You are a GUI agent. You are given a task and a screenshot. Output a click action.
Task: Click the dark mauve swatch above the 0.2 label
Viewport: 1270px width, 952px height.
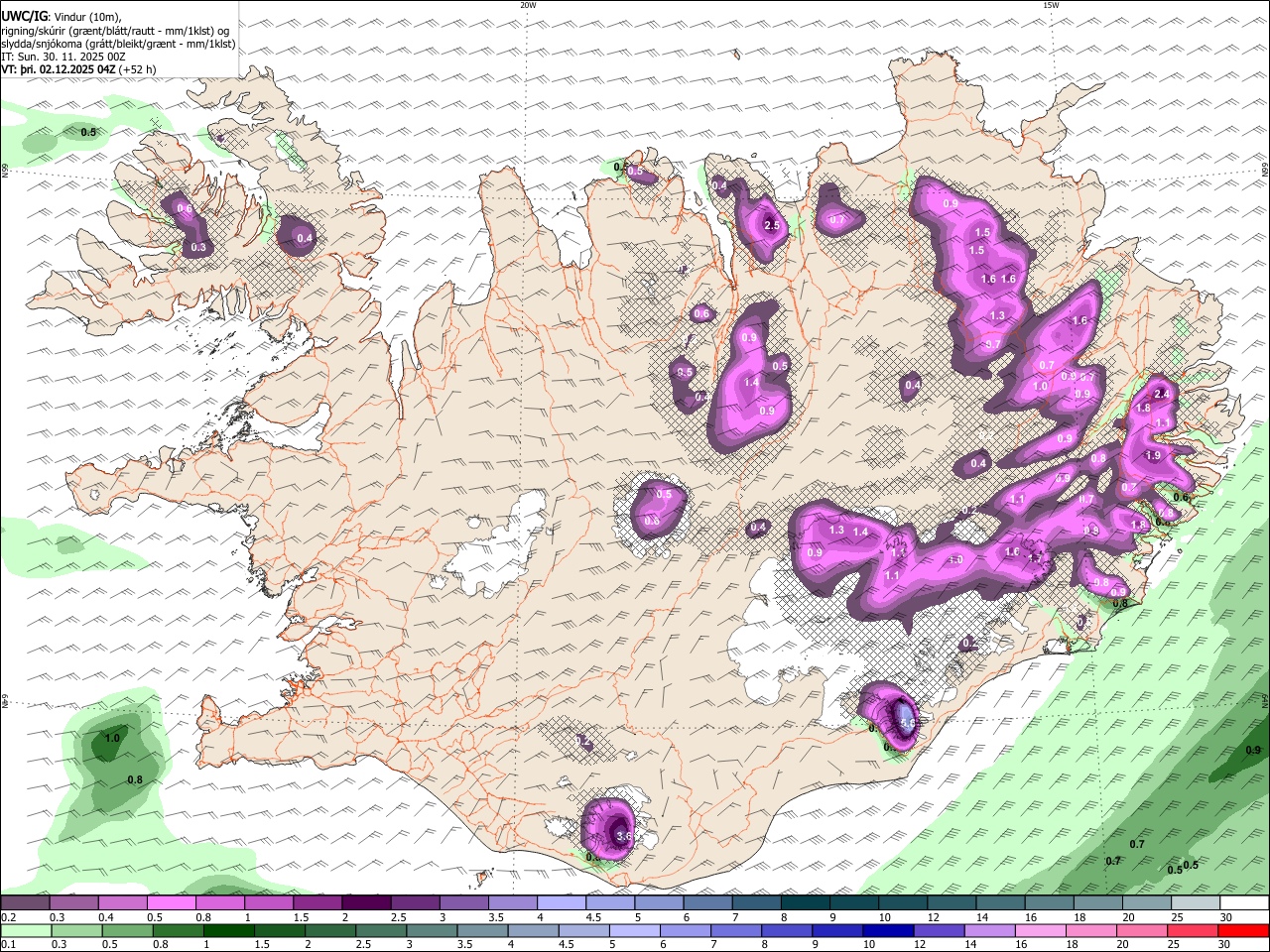[x=25, y=903]
